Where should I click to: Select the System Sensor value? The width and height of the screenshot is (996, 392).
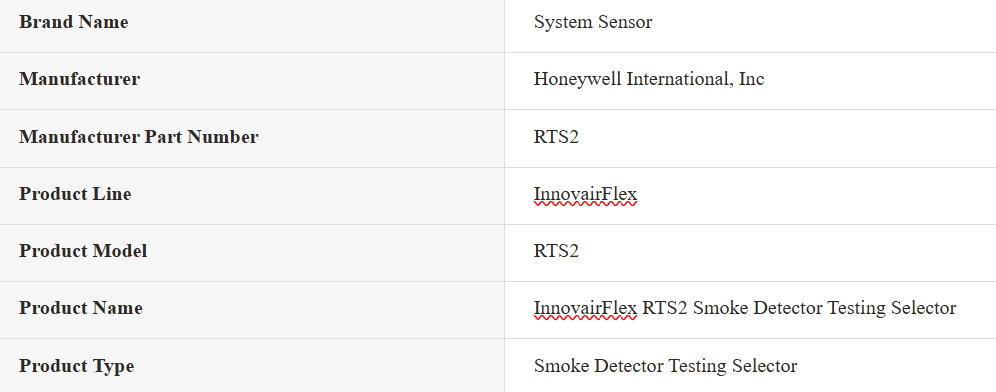[593, 22]
